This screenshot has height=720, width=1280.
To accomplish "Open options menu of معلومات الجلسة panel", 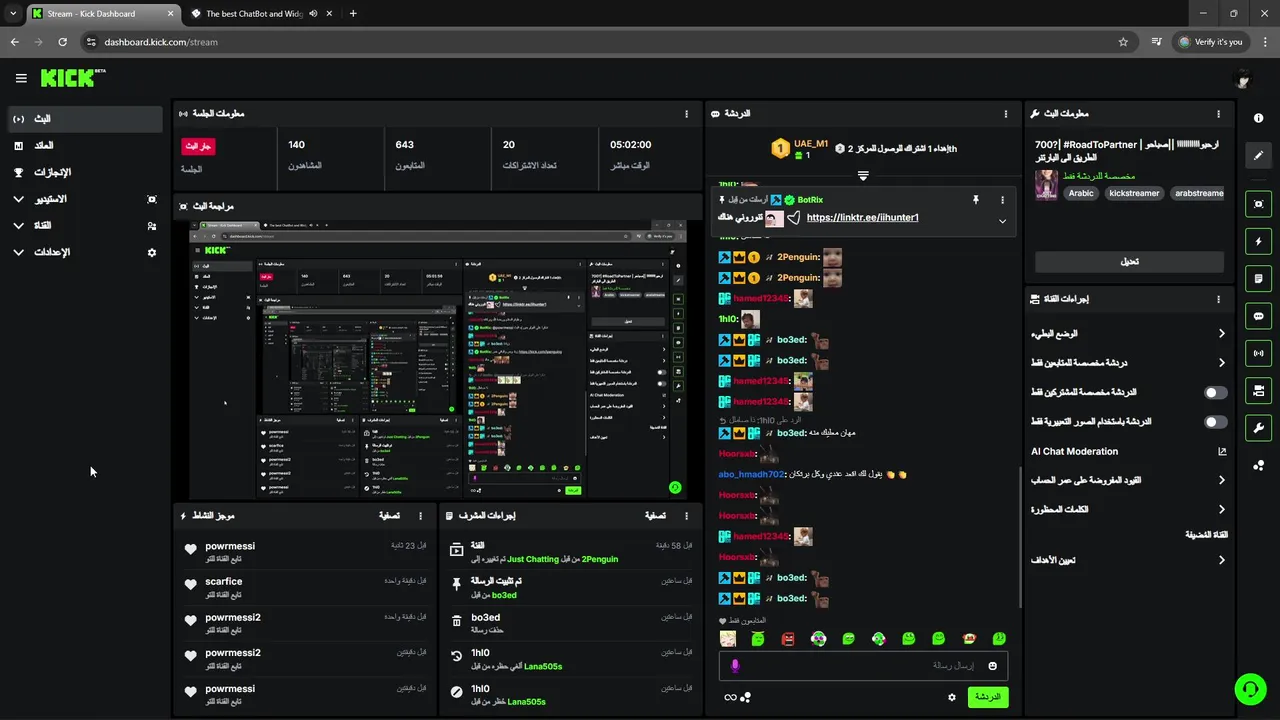I will [686, 114].
